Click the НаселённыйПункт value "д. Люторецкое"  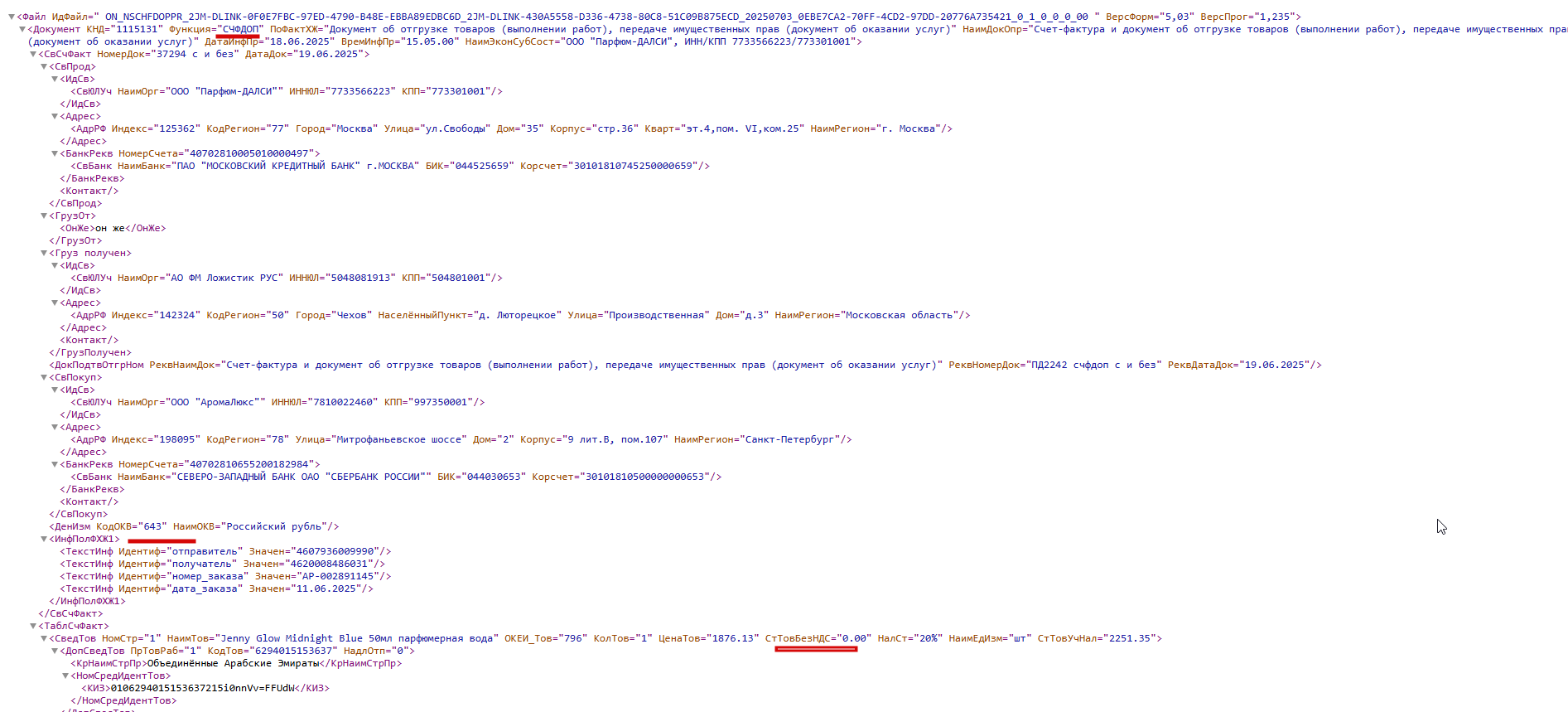[518, 315]
